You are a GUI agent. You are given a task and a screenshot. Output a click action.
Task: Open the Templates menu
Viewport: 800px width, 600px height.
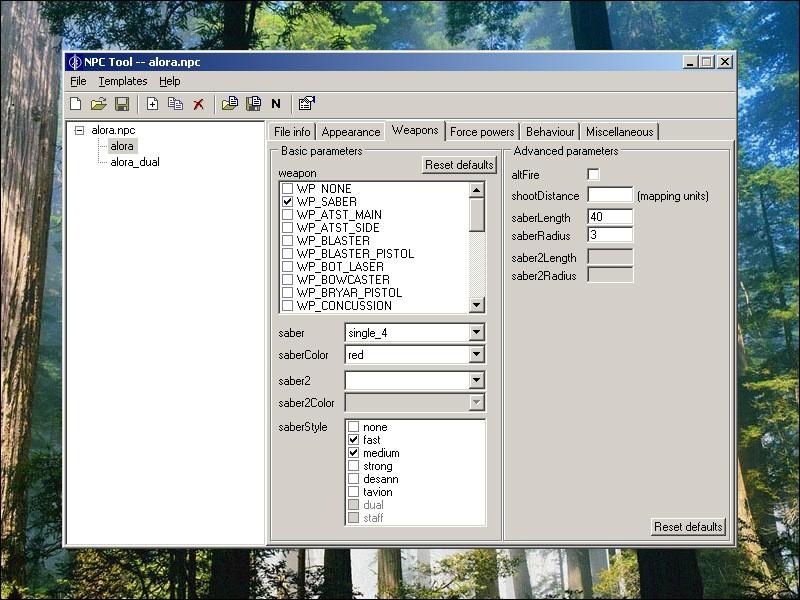pos(122,81)
